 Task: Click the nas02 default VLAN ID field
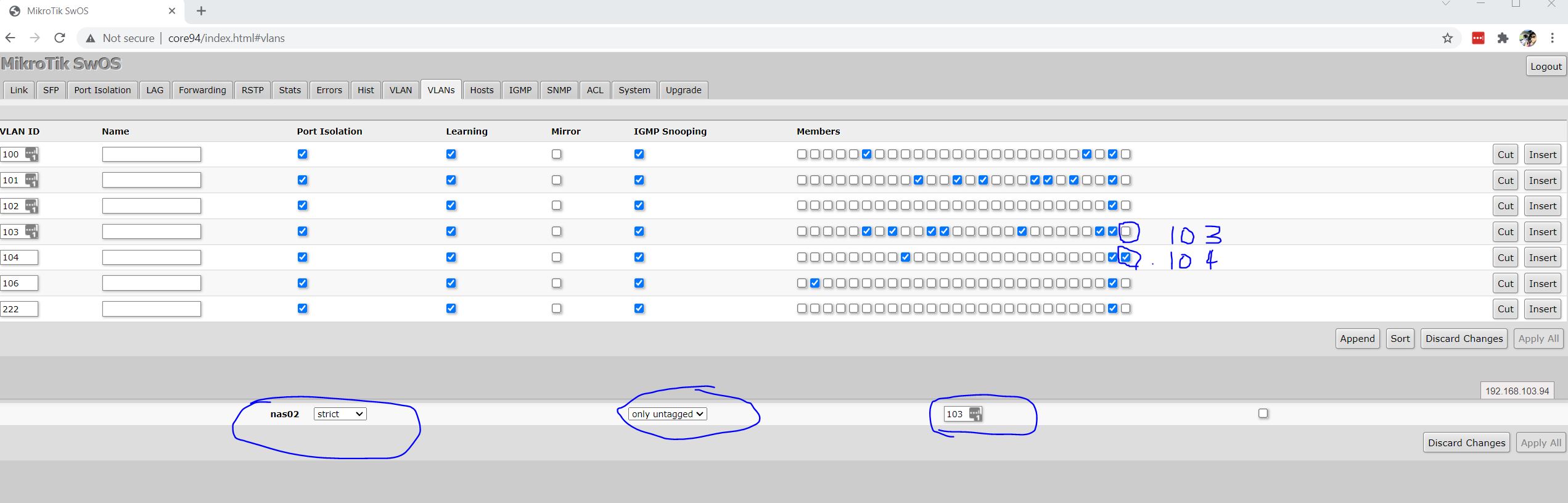pos(963,414)
